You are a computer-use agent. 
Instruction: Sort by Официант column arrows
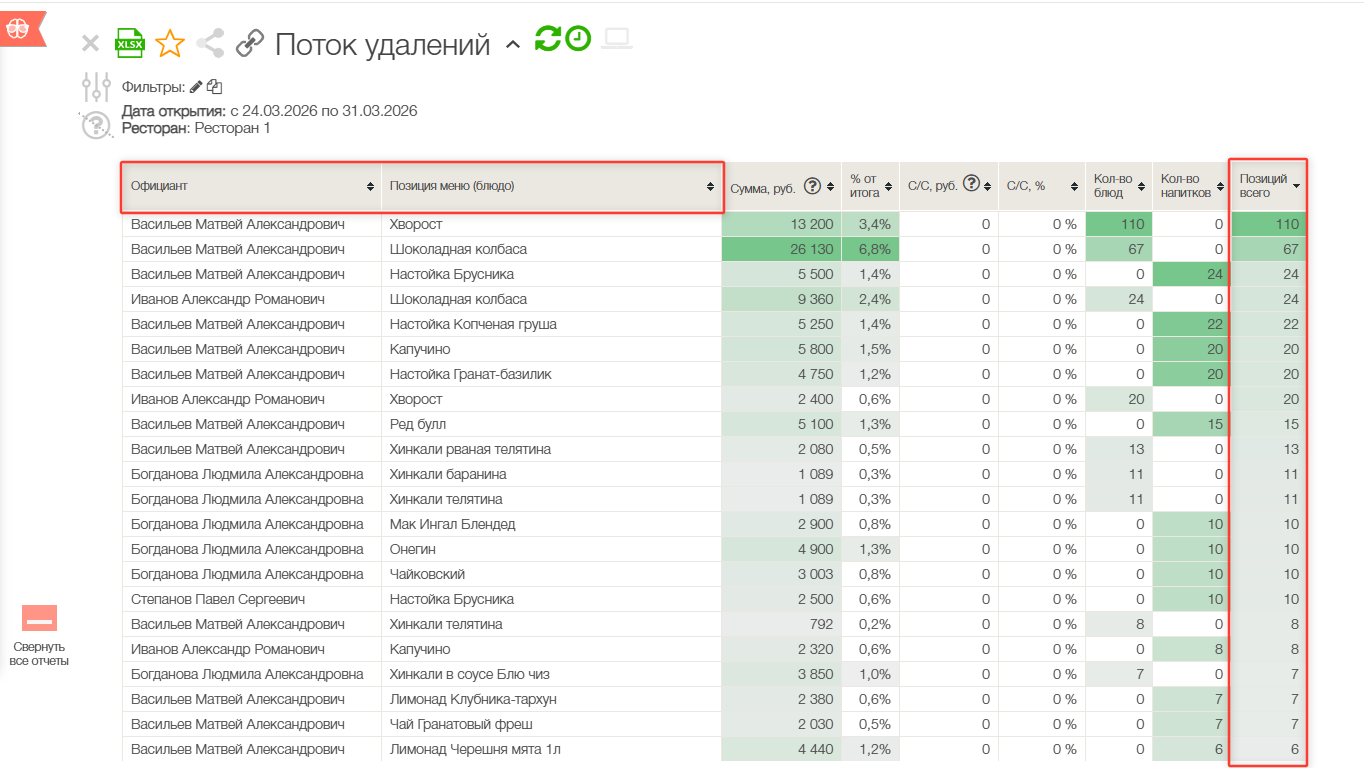pos(371,187)
